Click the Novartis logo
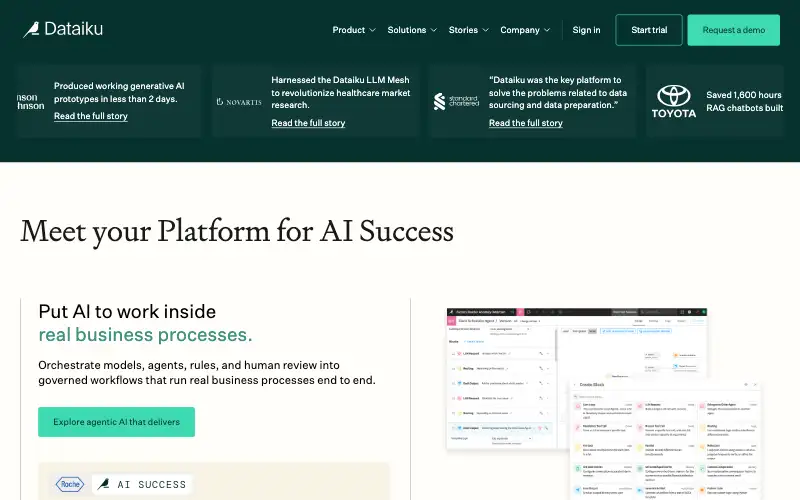The image size is (800, 500). pyautogui.click(x=239, y=102)
